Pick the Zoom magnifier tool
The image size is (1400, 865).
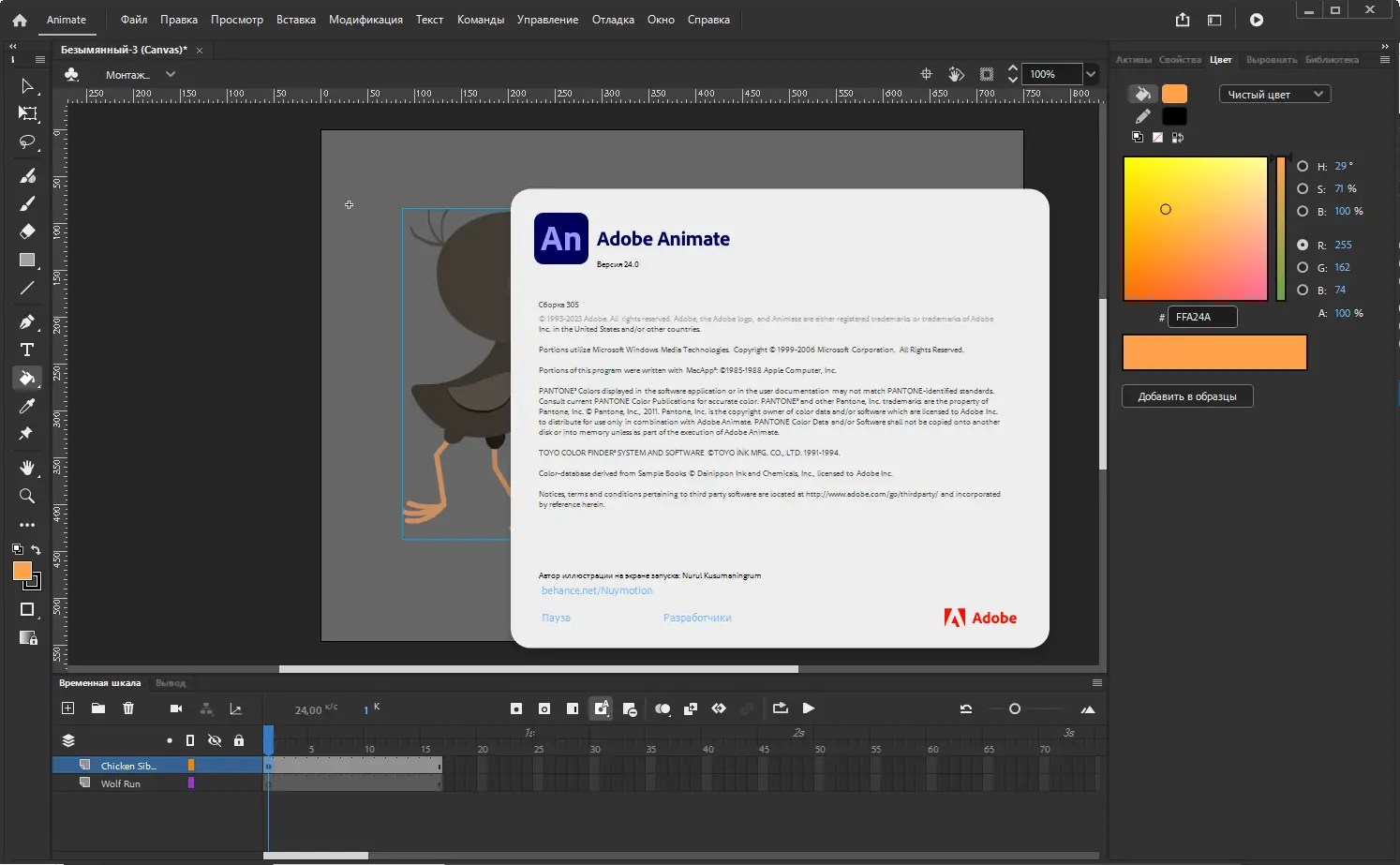pyautogui.click(x=27, y=496)
